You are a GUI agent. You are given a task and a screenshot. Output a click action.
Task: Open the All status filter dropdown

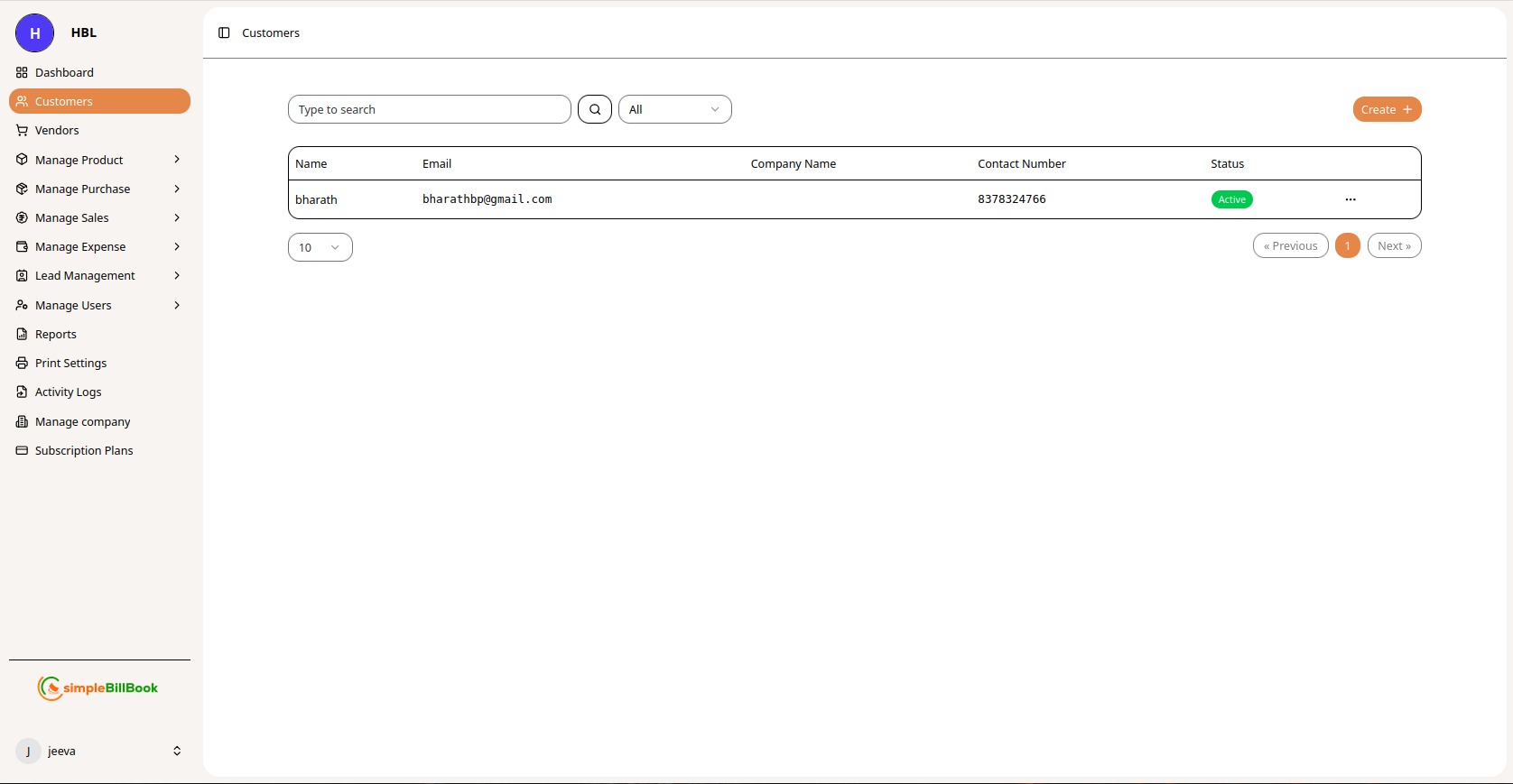pos(674,109)
